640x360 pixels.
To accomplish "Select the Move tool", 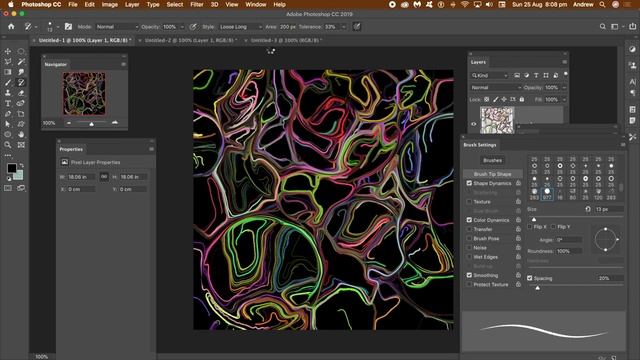I will click(8, 51).
